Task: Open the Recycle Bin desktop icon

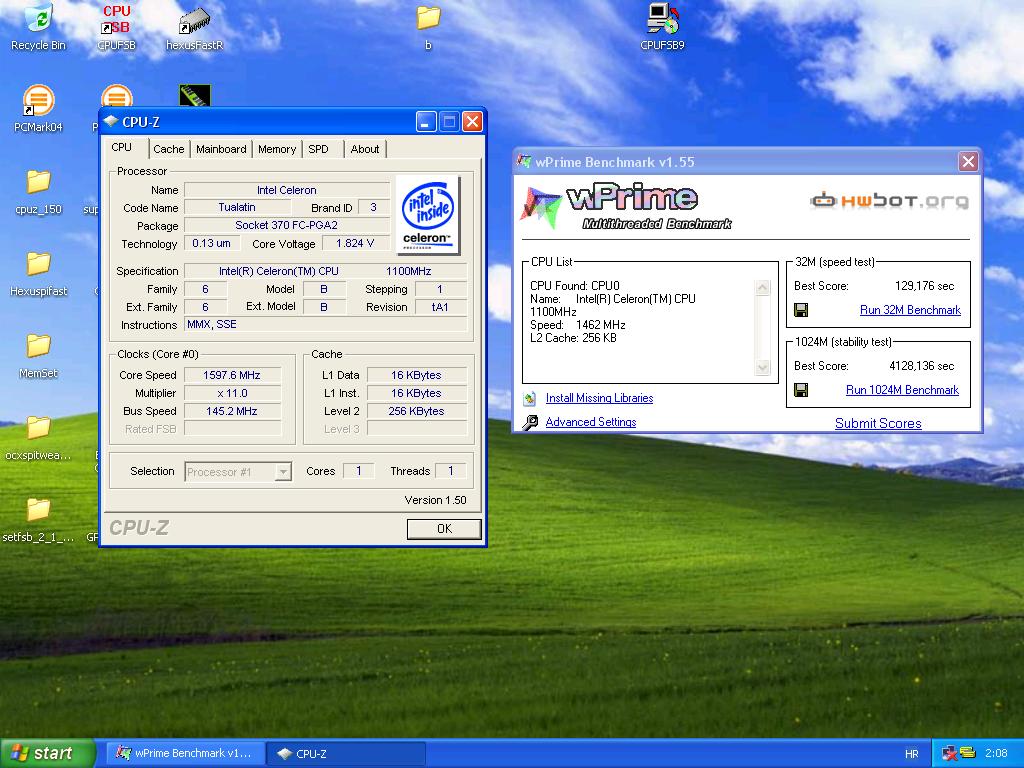Action: pyautogui.click(x=39, y=26)
